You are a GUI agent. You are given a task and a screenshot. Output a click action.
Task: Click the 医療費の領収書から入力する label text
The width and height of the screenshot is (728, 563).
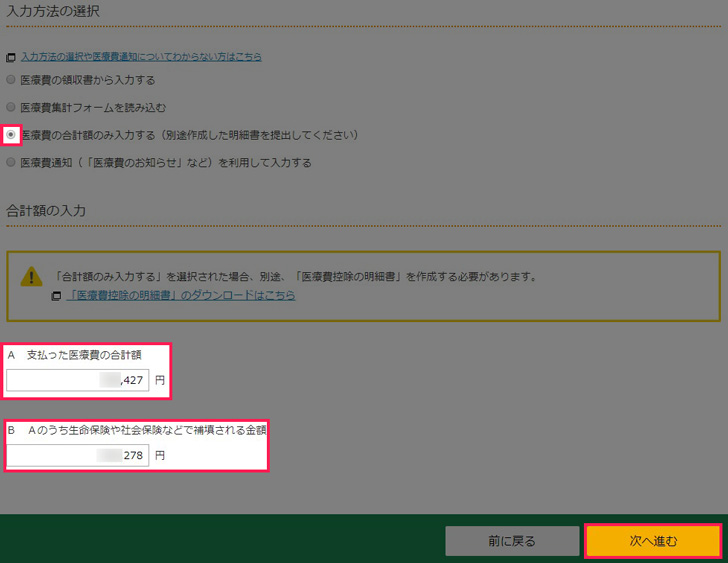point(88,80)
